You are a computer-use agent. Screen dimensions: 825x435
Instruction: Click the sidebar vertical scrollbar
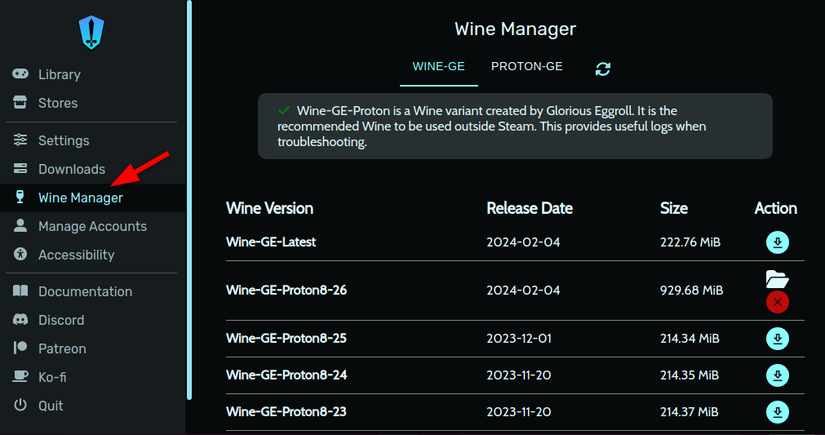(189, 200)
